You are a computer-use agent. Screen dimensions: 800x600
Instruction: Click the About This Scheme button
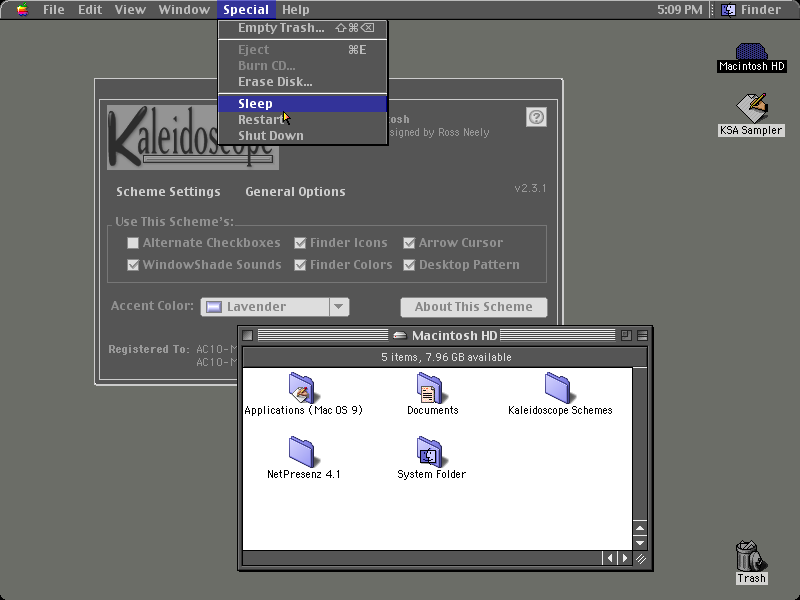coord(473,307)
